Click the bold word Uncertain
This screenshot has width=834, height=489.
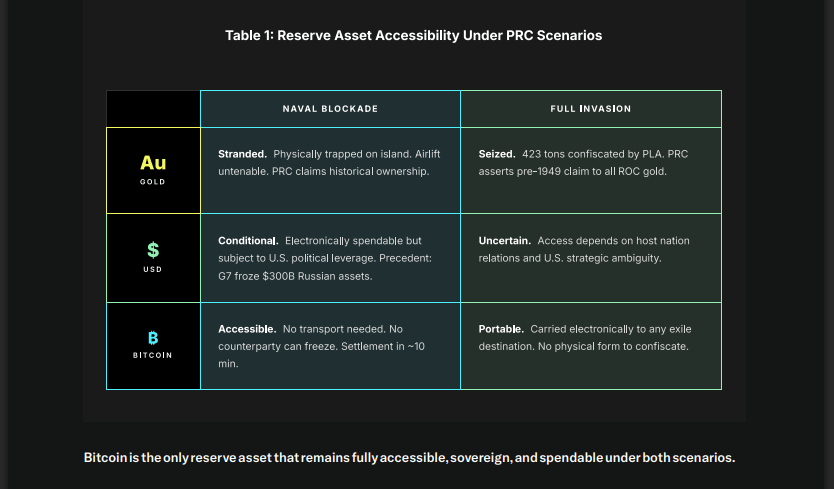505,241
